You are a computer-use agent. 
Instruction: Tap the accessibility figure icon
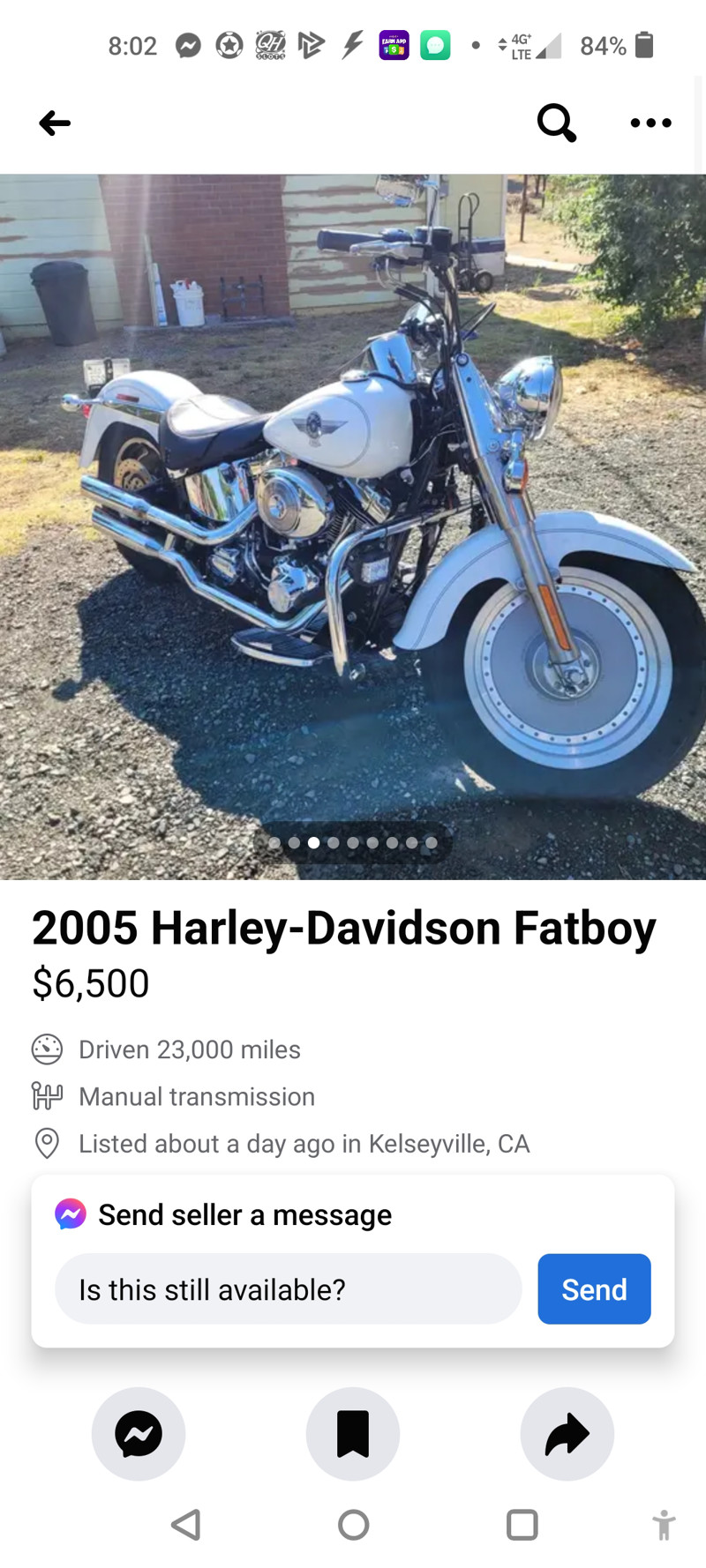coord(664,1525)
